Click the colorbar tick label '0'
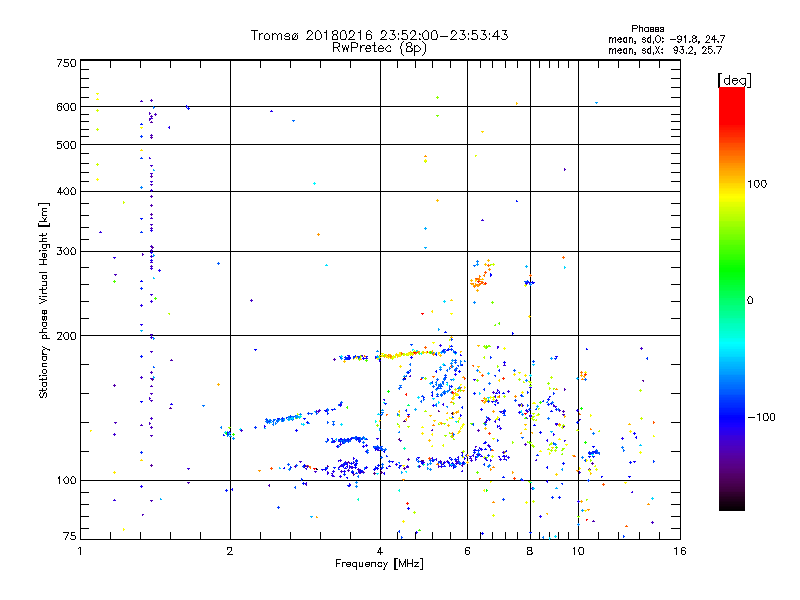The height and width of the screenshot is (600, 800). click(x=749, y=300)
